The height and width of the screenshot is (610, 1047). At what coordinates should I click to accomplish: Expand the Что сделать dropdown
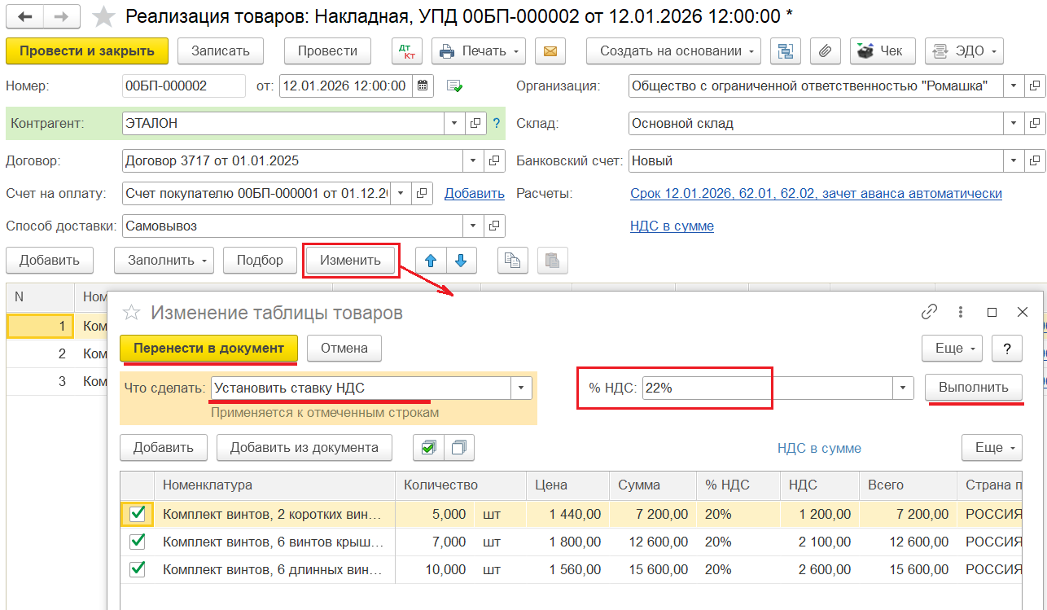click(x=521, y=388)
